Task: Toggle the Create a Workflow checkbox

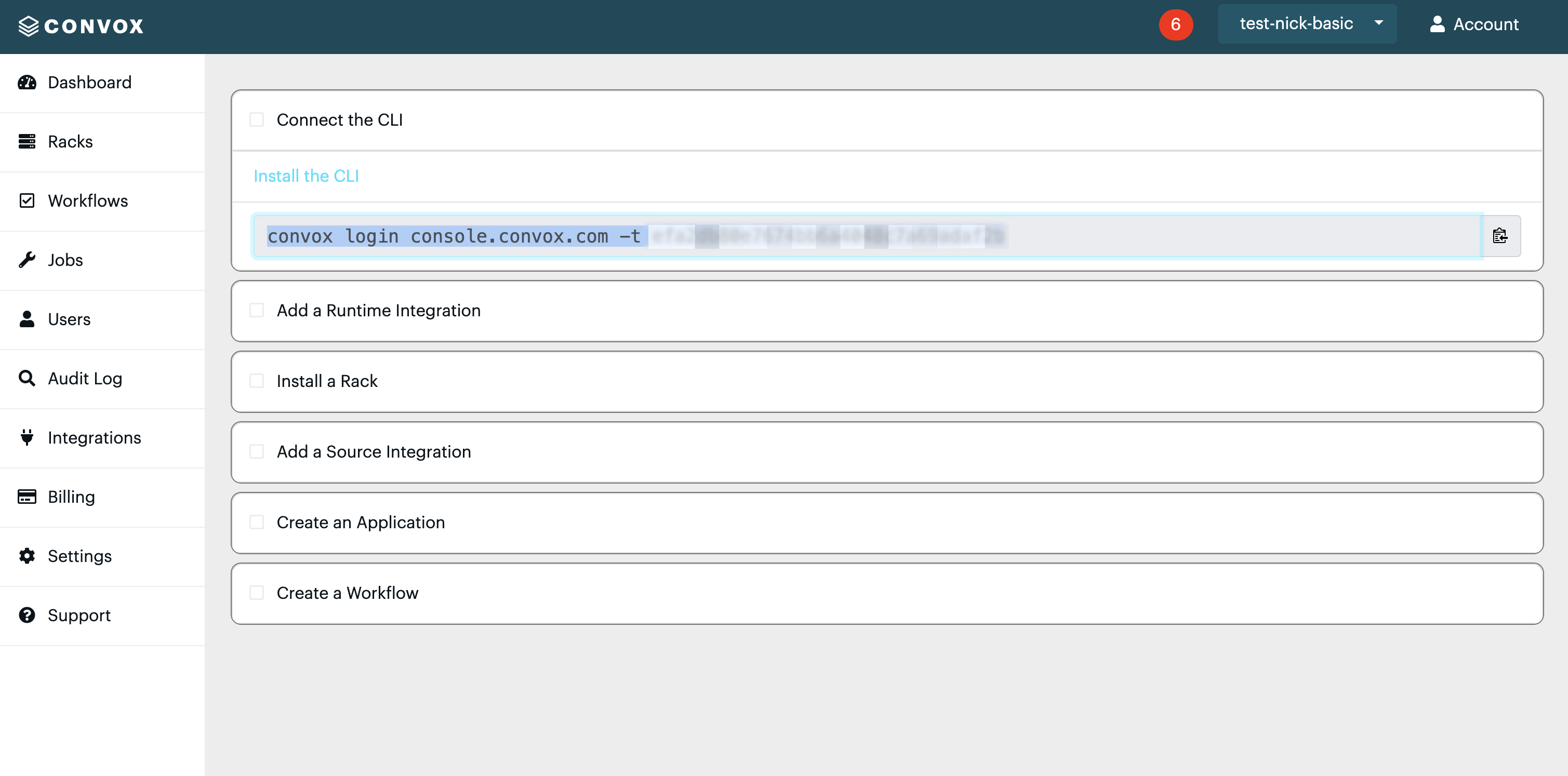Action: pos(257,593)
